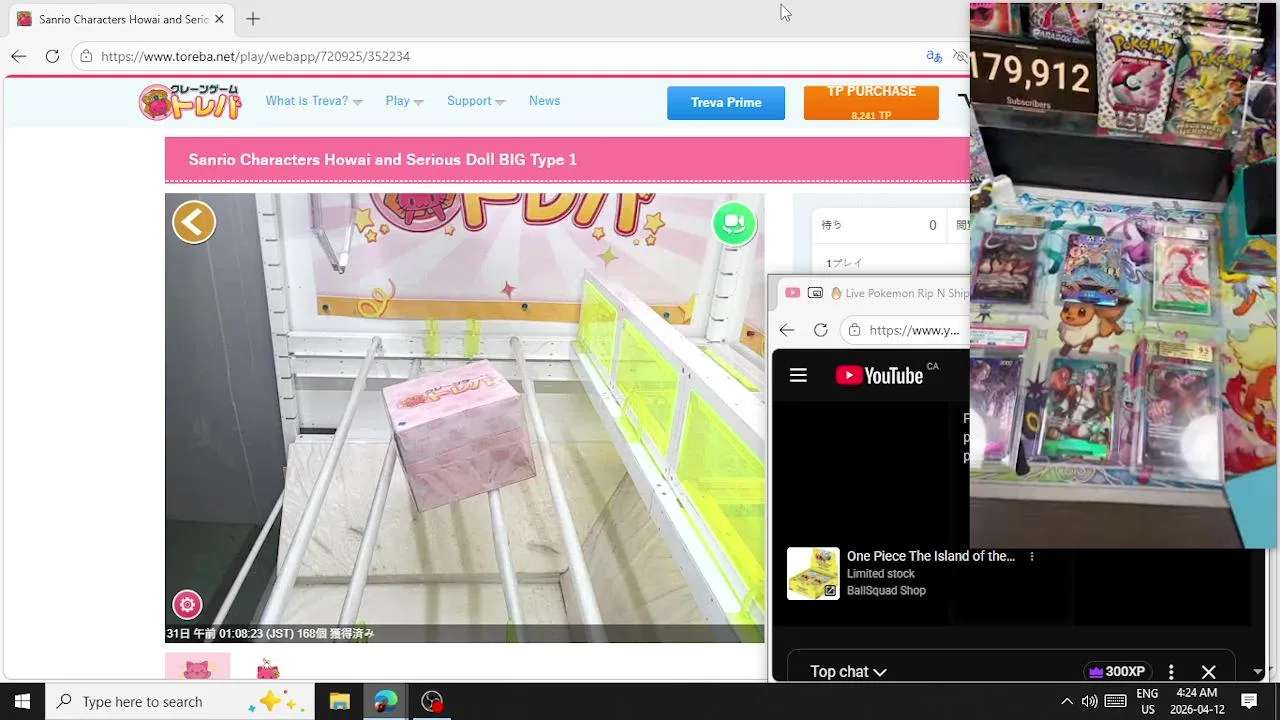Open the YouTube hamburger menu
The image size is (1280, 720).
point(798,375)
